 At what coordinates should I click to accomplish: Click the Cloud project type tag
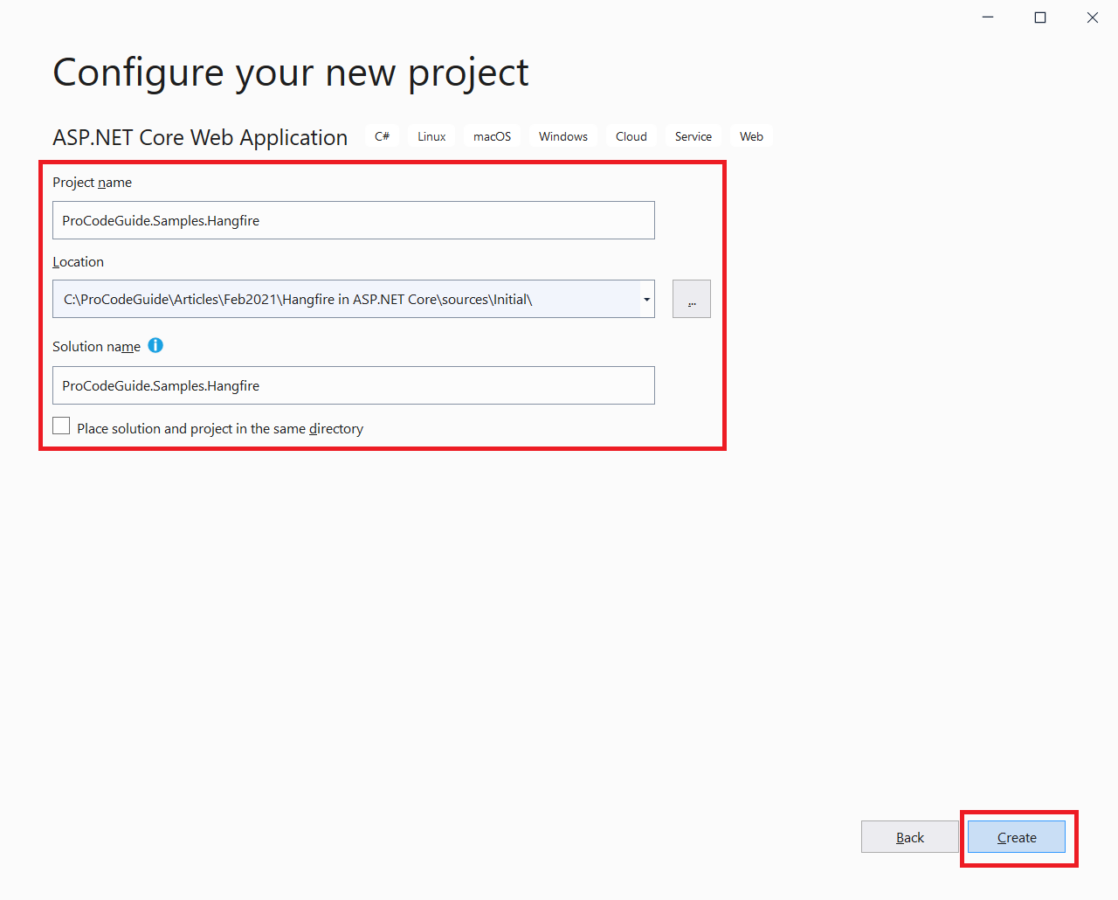(x=631, y=137)
